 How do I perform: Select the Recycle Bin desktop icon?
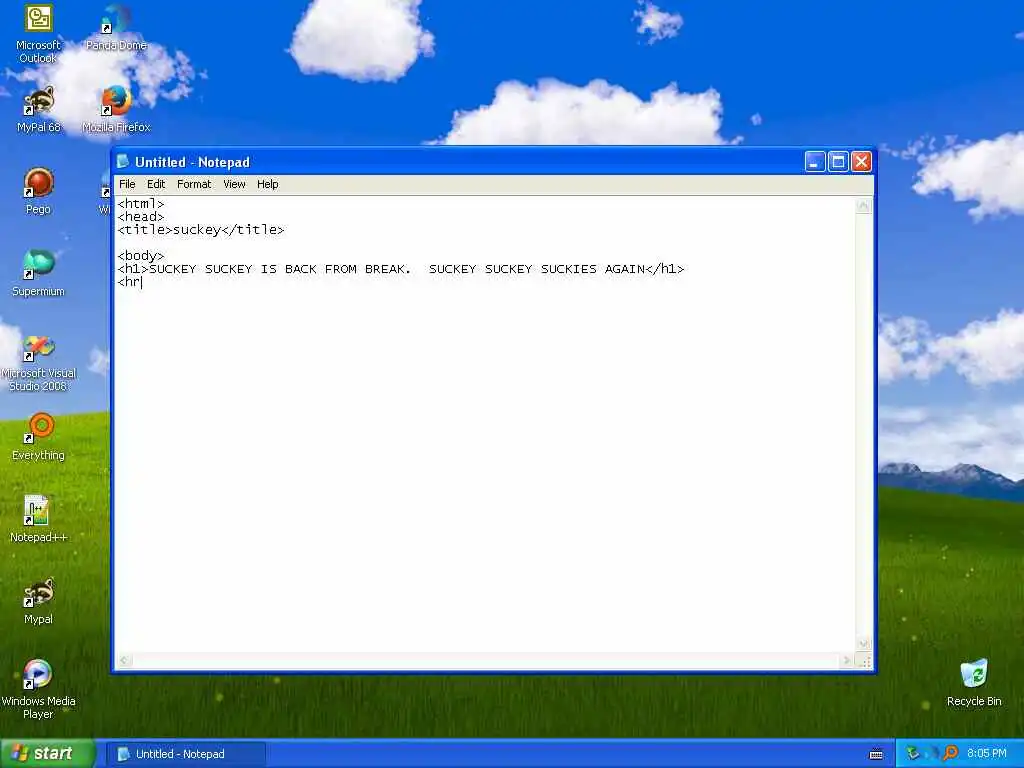974,683
